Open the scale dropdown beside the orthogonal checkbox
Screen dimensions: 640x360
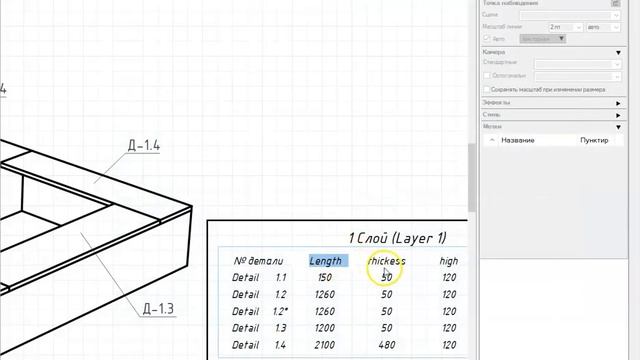coord(578,76)
